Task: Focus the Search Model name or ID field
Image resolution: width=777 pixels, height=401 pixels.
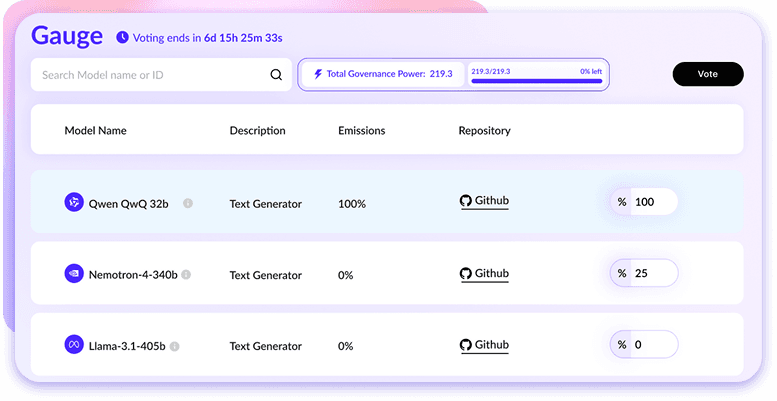Action: click(x=150, y=75)
